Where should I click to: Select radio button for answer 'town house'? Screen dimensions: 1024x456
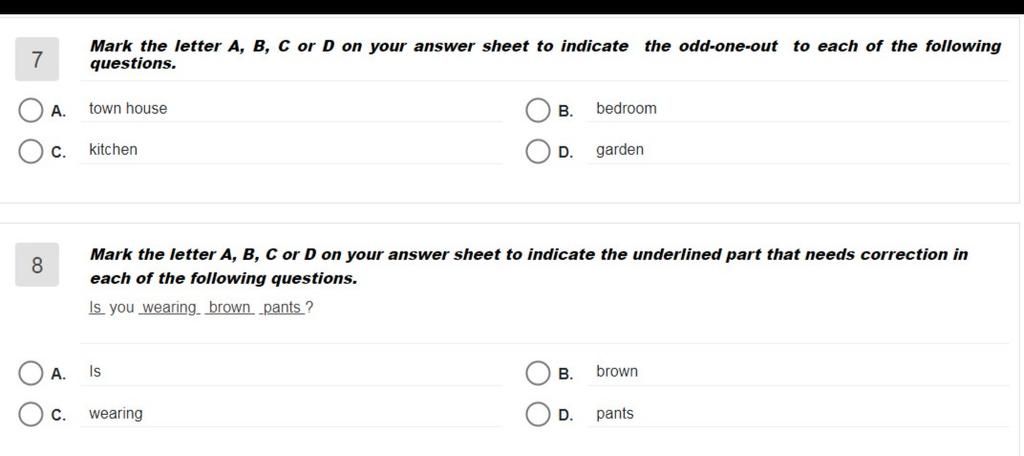[31, 109]
